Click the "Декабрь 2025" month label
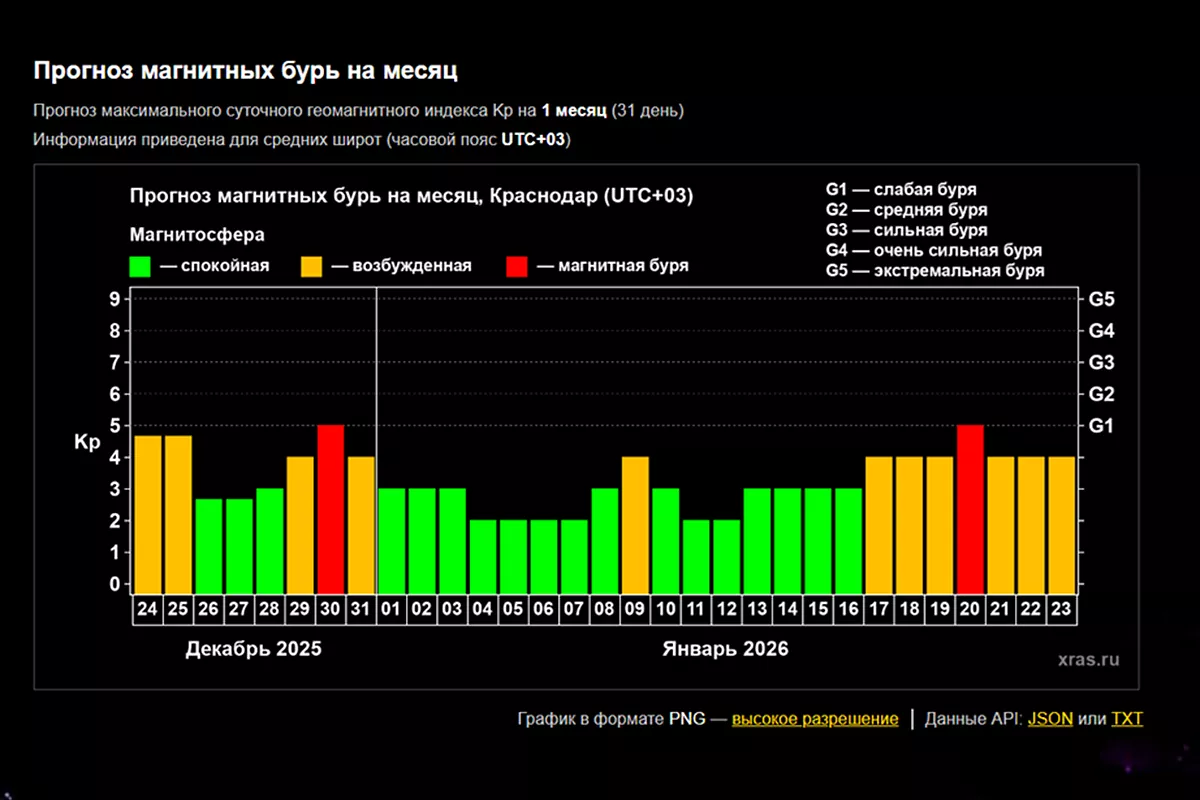Image resolution: width=1200 pixels, height=800 pixels. (x=253, y=649)
